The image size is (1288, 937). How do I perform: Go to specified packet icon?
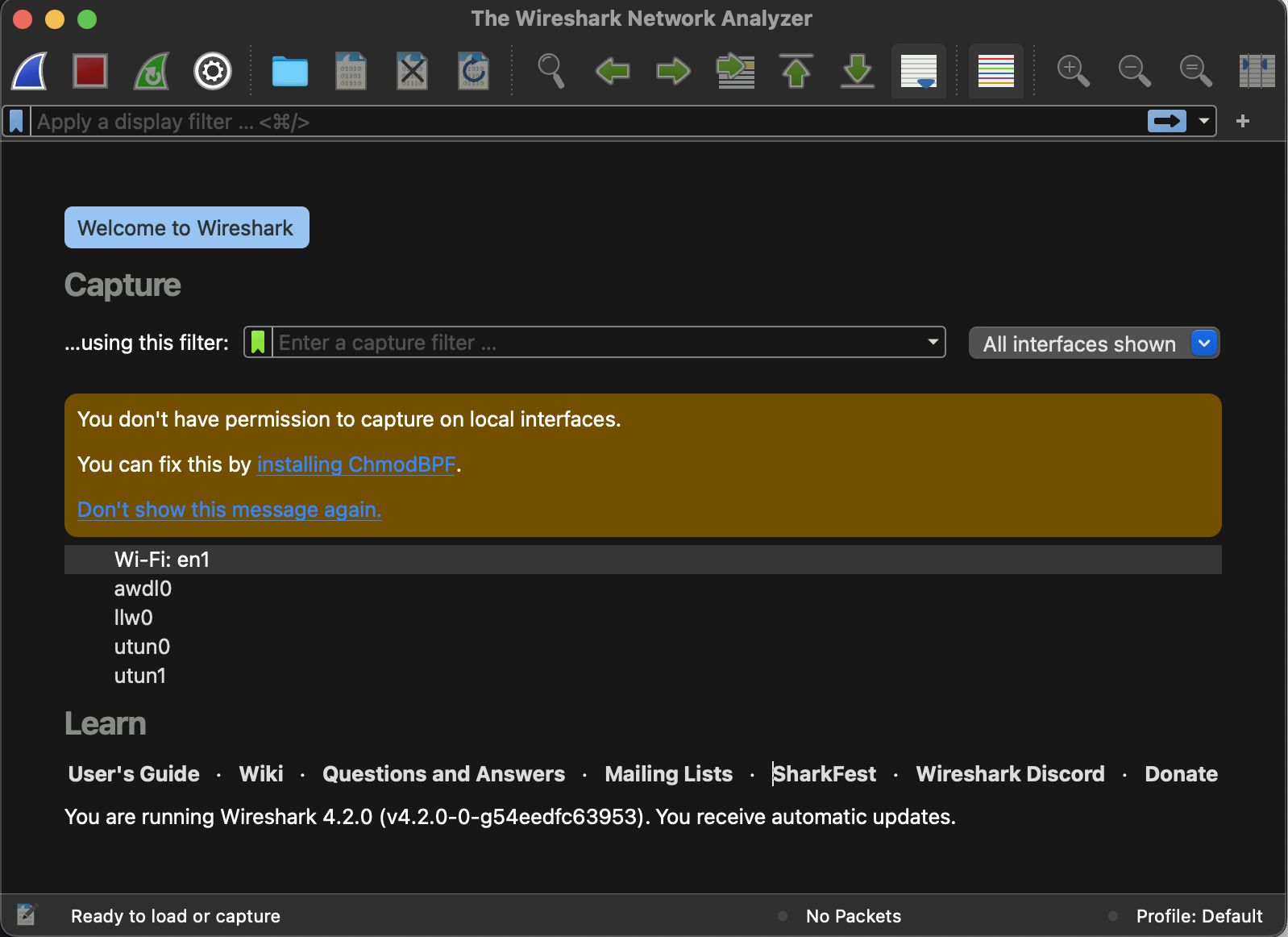[735, 71]
